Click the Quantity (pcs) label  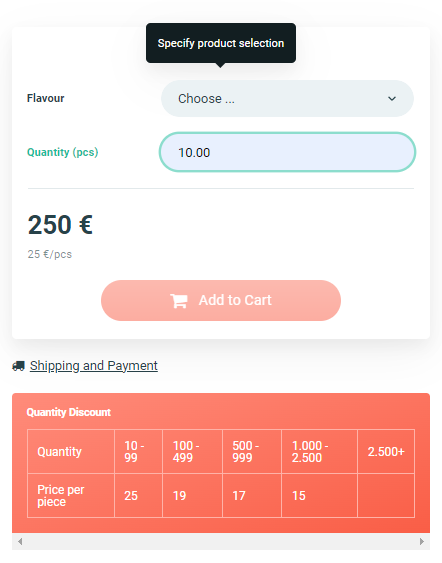[62, 152]
